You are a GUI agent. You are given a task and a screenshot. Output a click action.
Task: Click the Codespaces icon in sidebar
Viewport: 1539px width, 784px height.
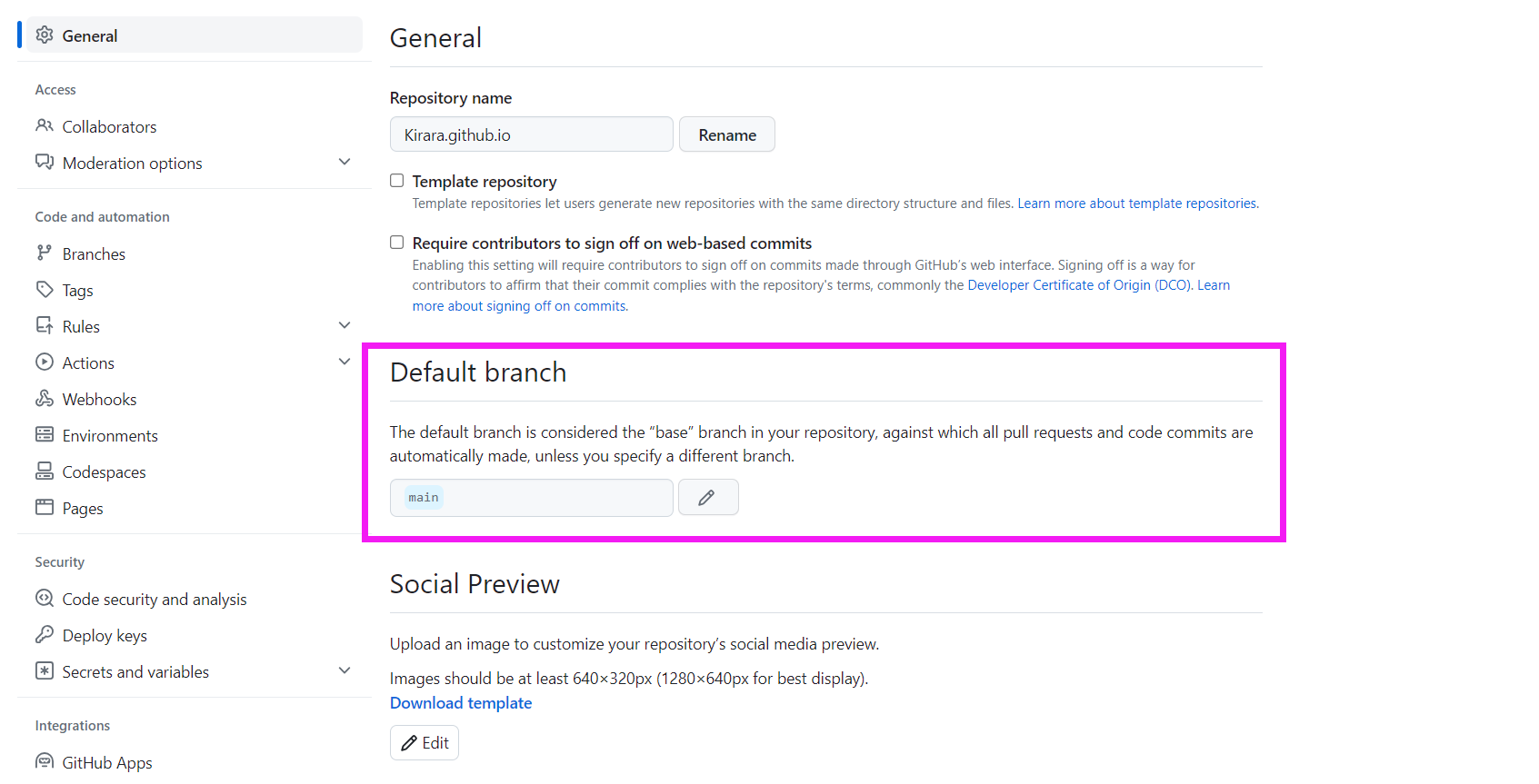tap(45, 471)
